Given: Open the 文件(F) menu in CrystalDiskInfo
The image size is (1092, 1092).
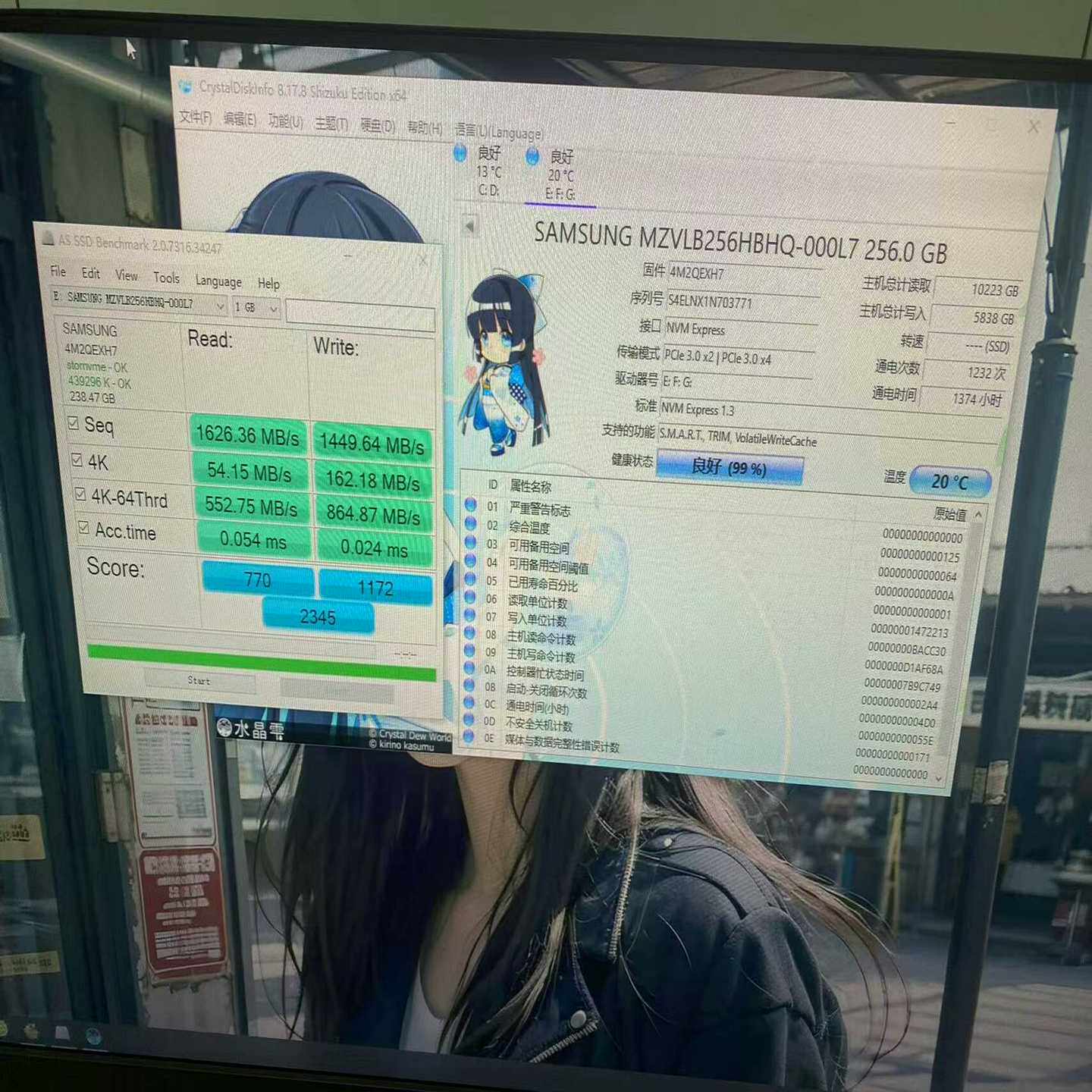Looking at the screenshot, I should click(196, 117).
